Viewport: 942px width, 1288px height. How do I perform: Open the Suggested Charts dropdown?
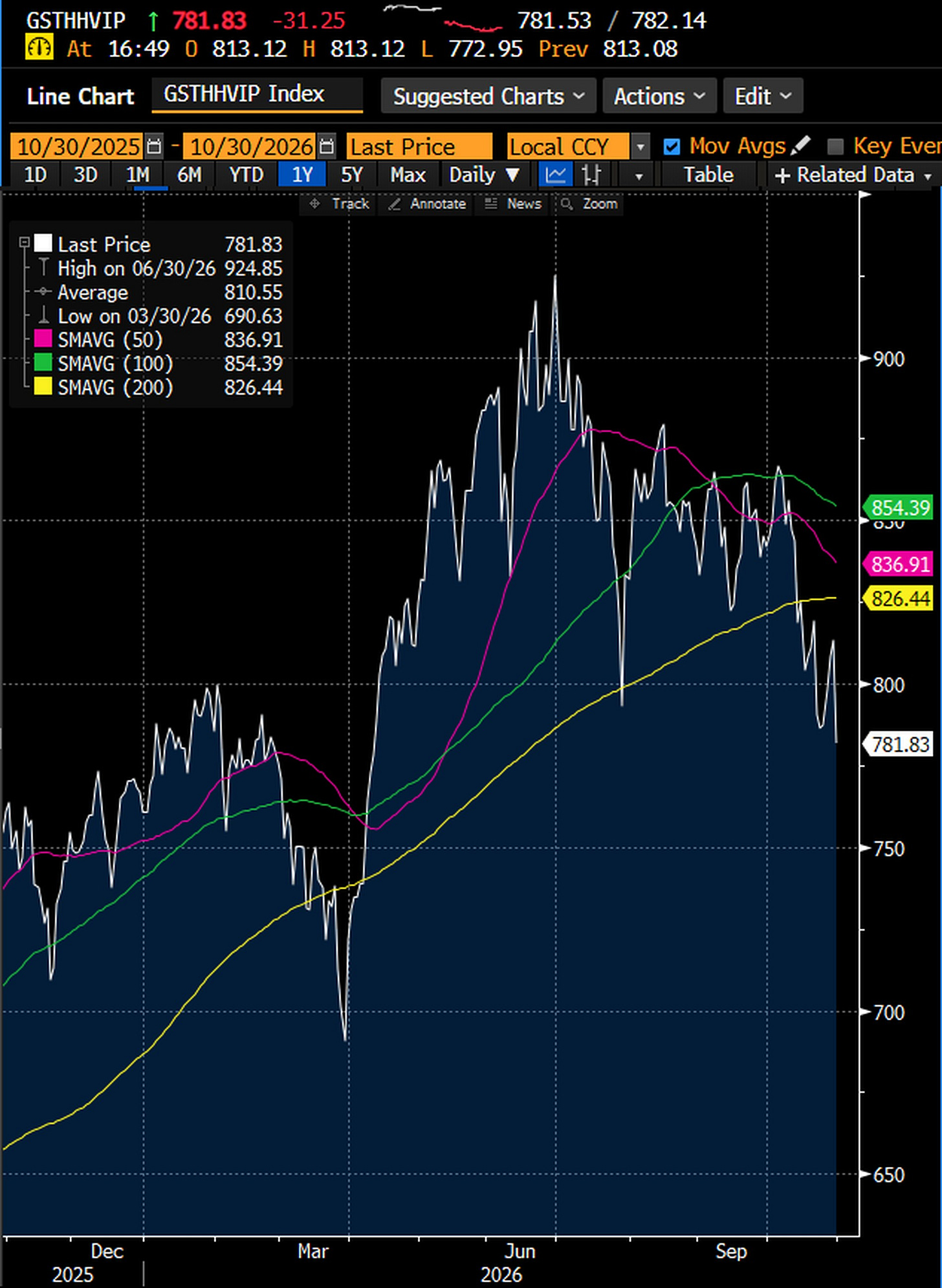(488, 96)
